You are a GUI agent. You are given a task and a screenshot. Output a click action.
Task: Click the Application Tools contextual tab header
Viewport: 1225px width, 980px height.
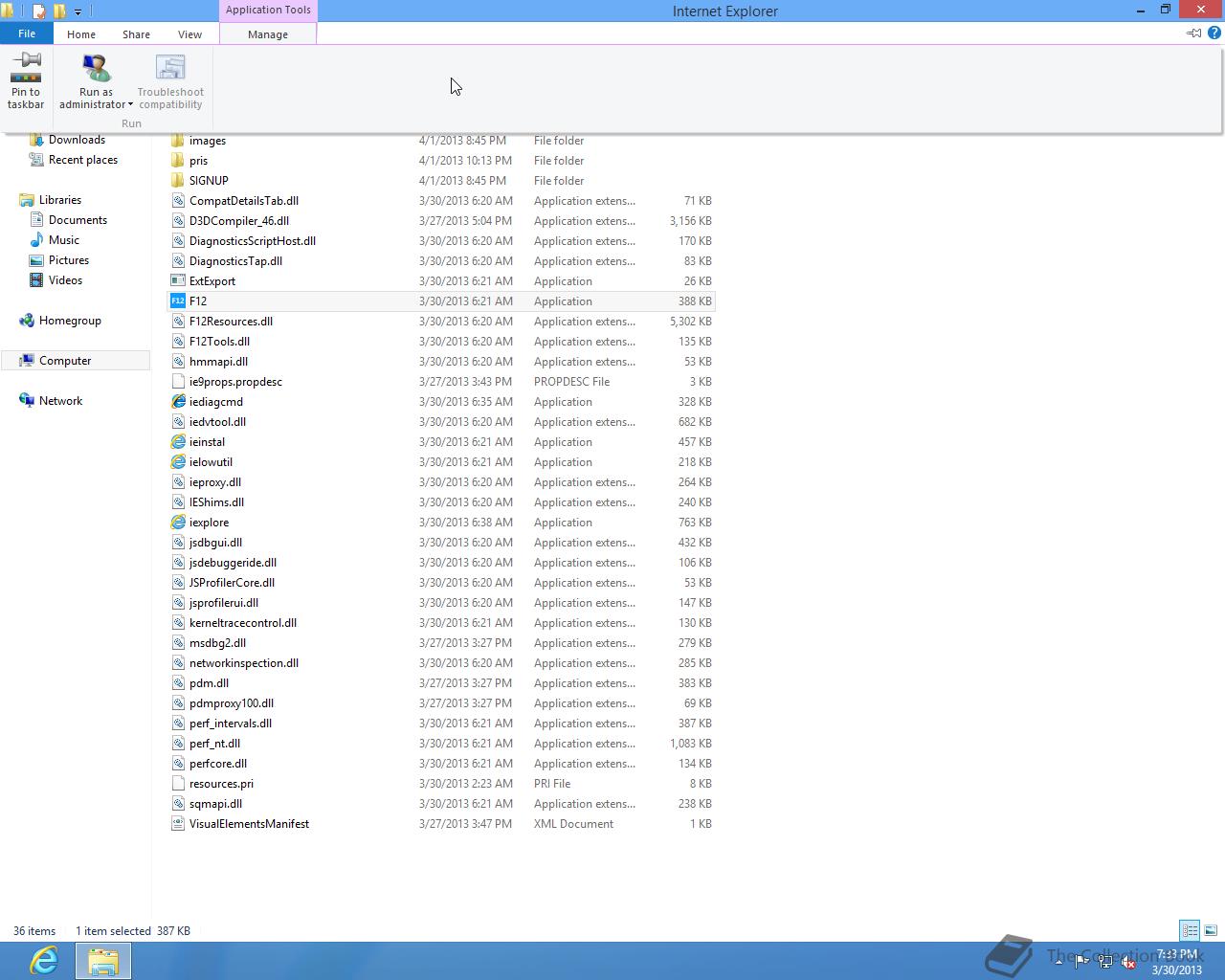(268, 10)
